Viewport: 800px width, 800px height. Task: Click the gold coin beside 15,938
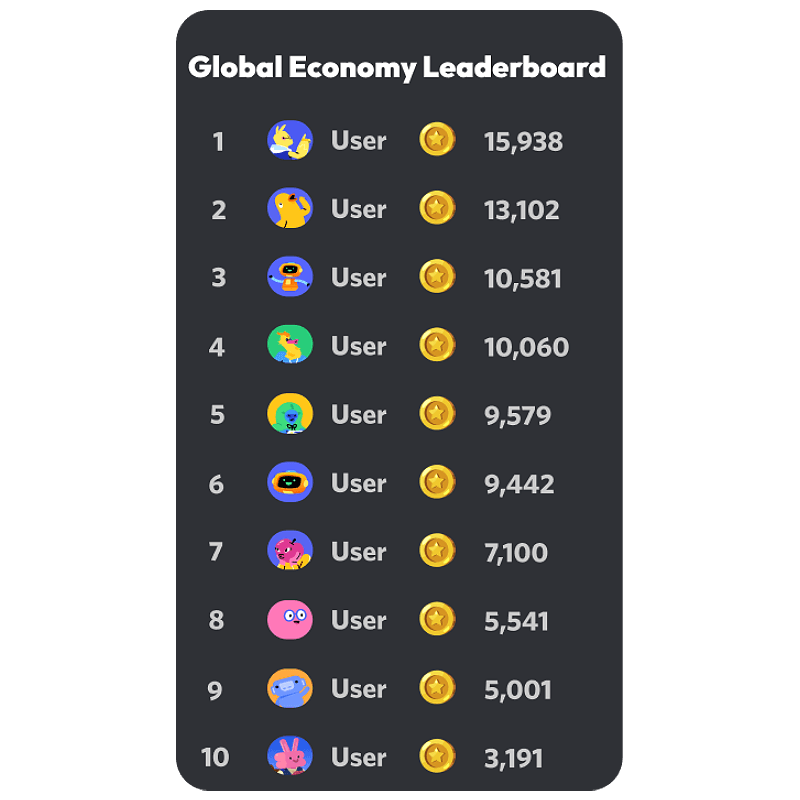coord(437,140)
